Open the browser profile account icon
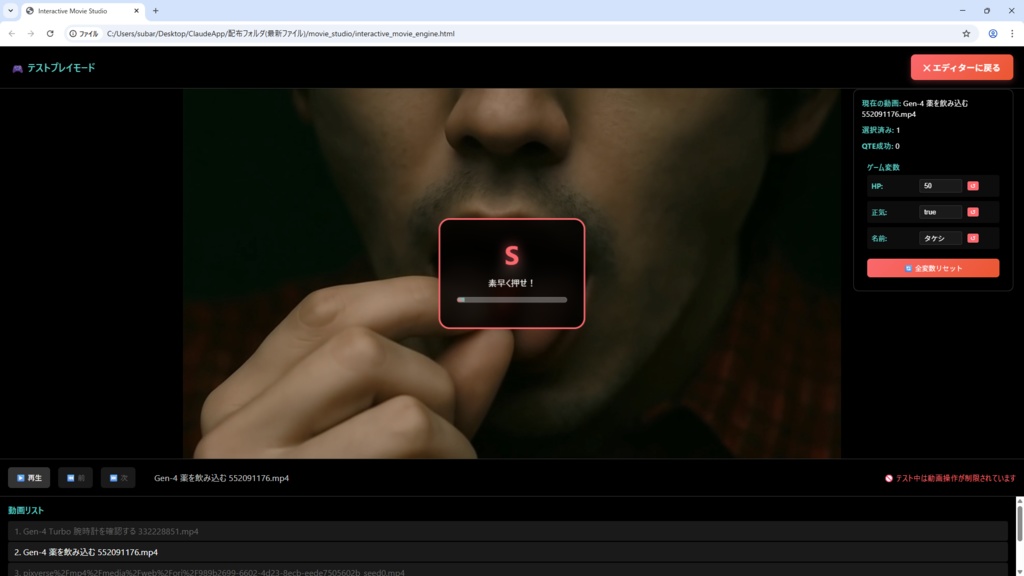This screenshot has width=1024, height=576. click(x=991, y=33)
